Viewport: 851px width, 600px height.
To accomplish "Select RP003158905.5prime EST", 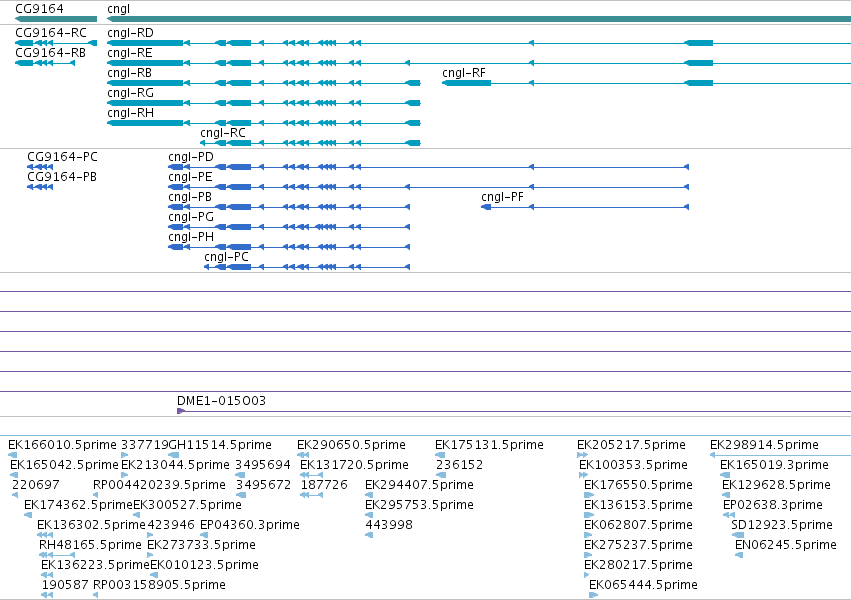I will (159, 585).
